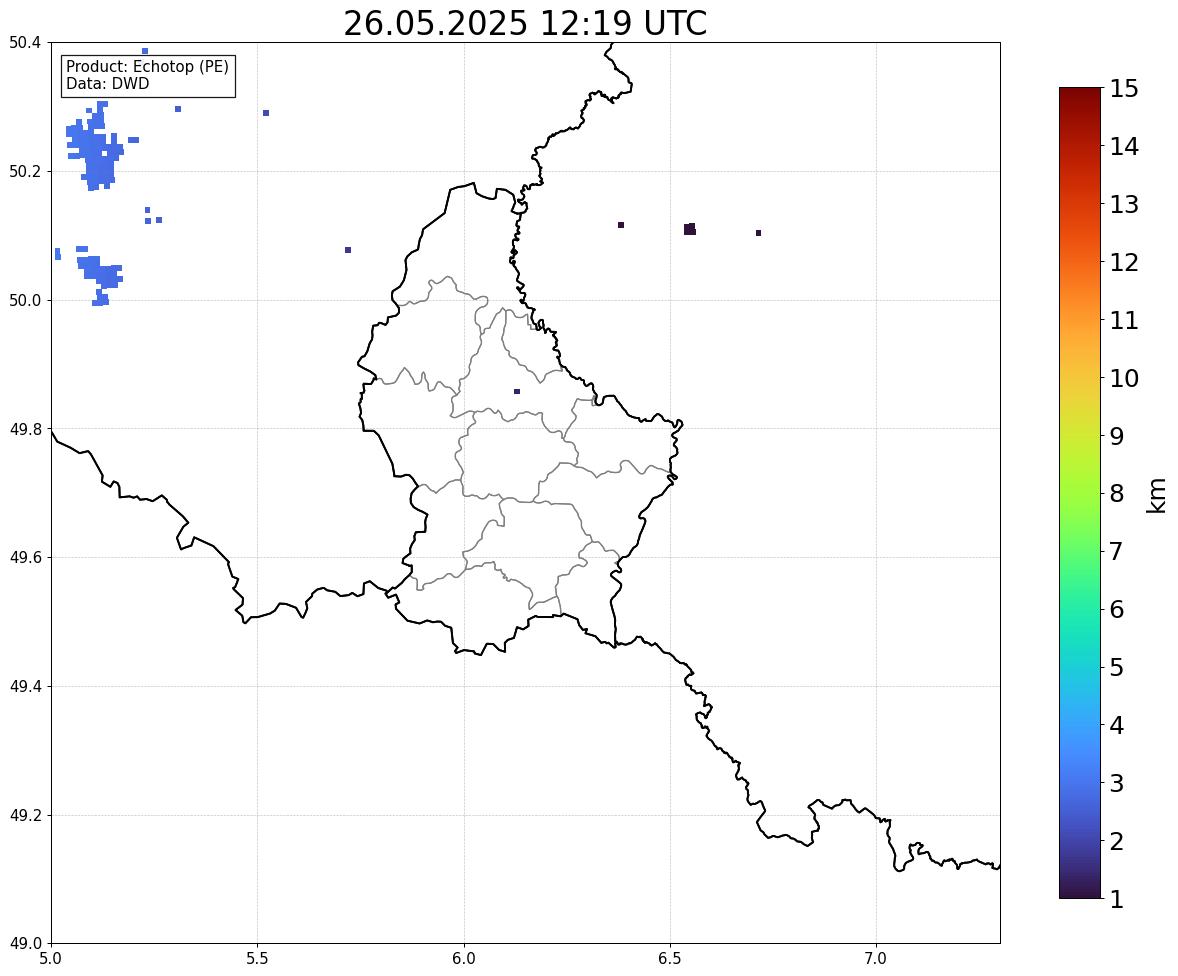The height and width of the screenshot is (976, 1178).
Task: Click the colorbar tick label 4
Action: click(x=1117, y=725)
